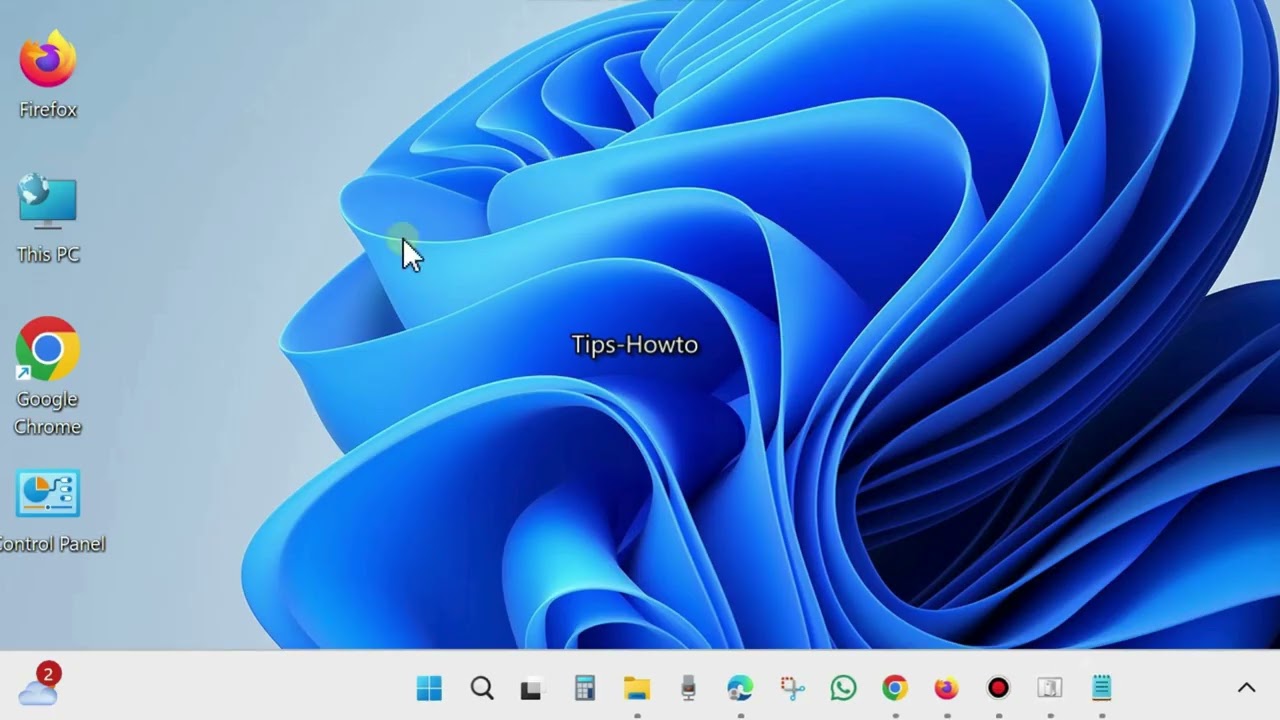The width and height of the screenshot is (1280, 720).
Task: Open the red record button app in taskbar
Action: point(998,688)
